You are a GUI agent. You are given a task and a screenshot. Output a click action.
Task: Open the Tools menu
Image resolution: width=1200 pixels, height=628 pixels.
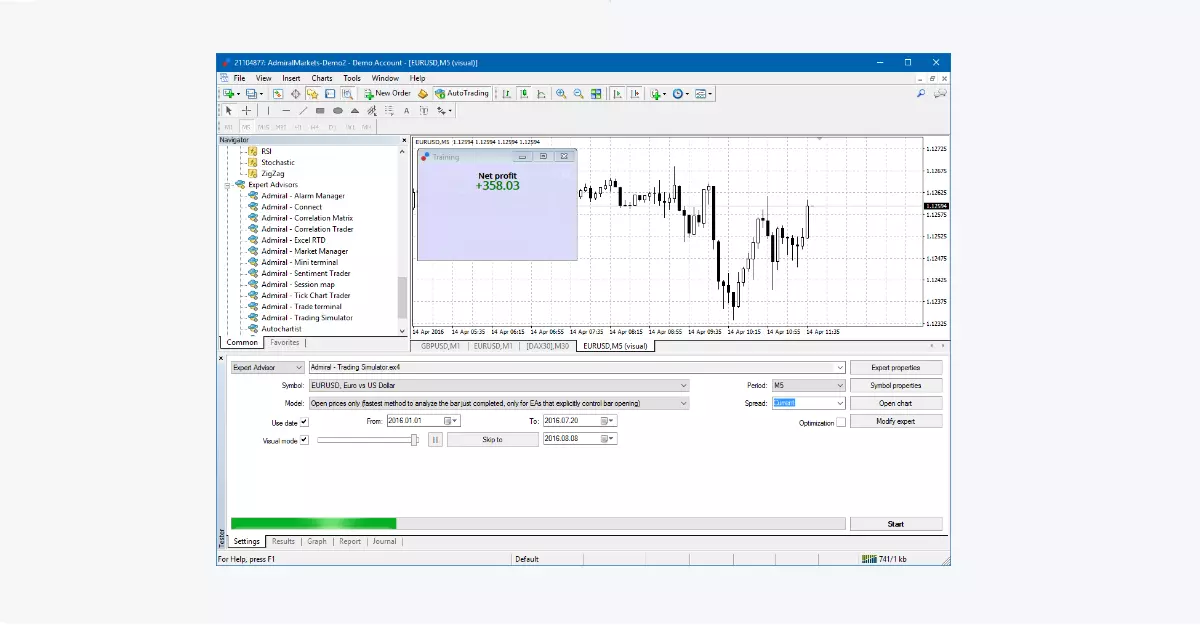352,78
